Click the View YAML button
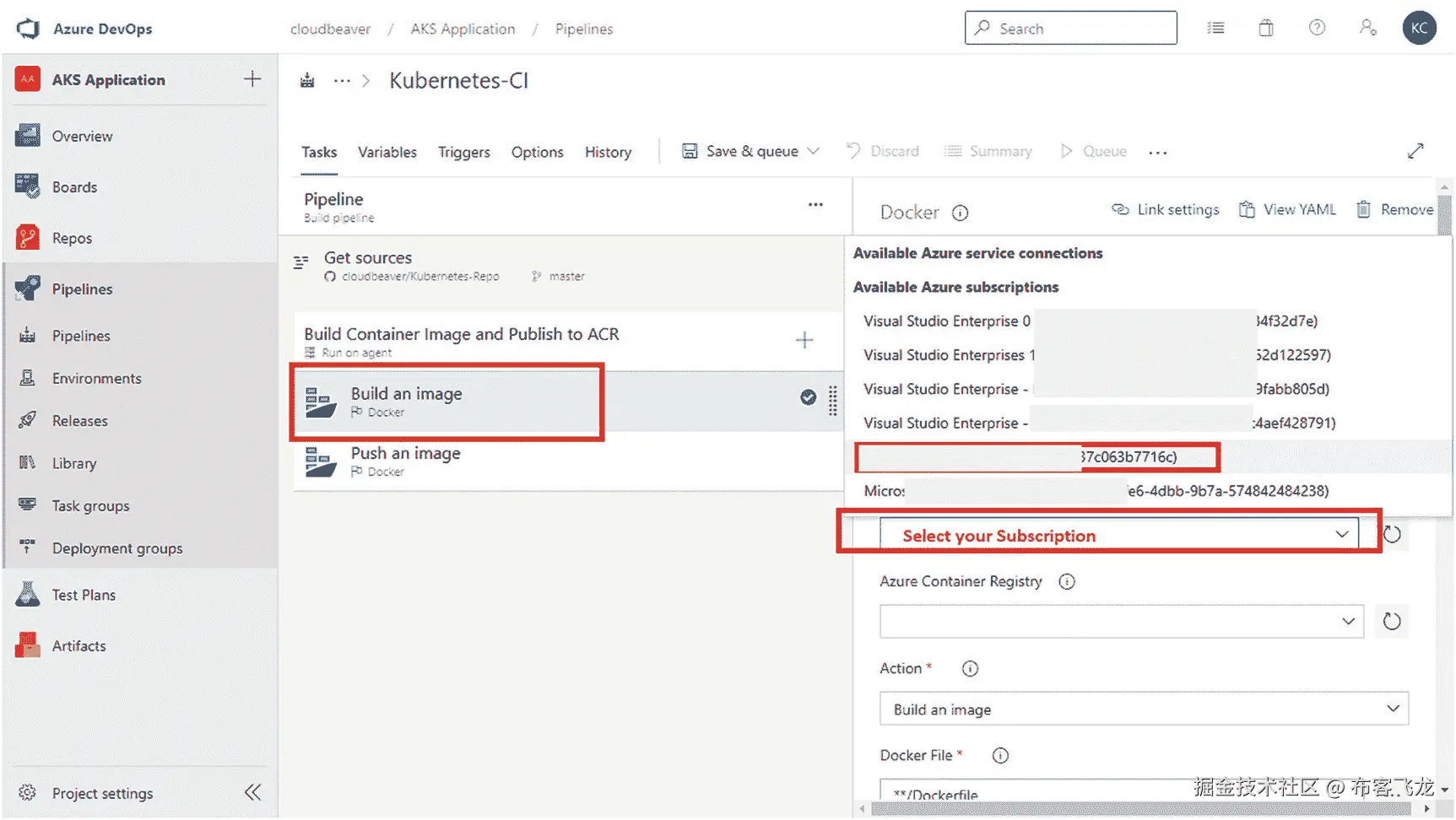The height and width of the screenshot is (820, 1456). 1287,209
